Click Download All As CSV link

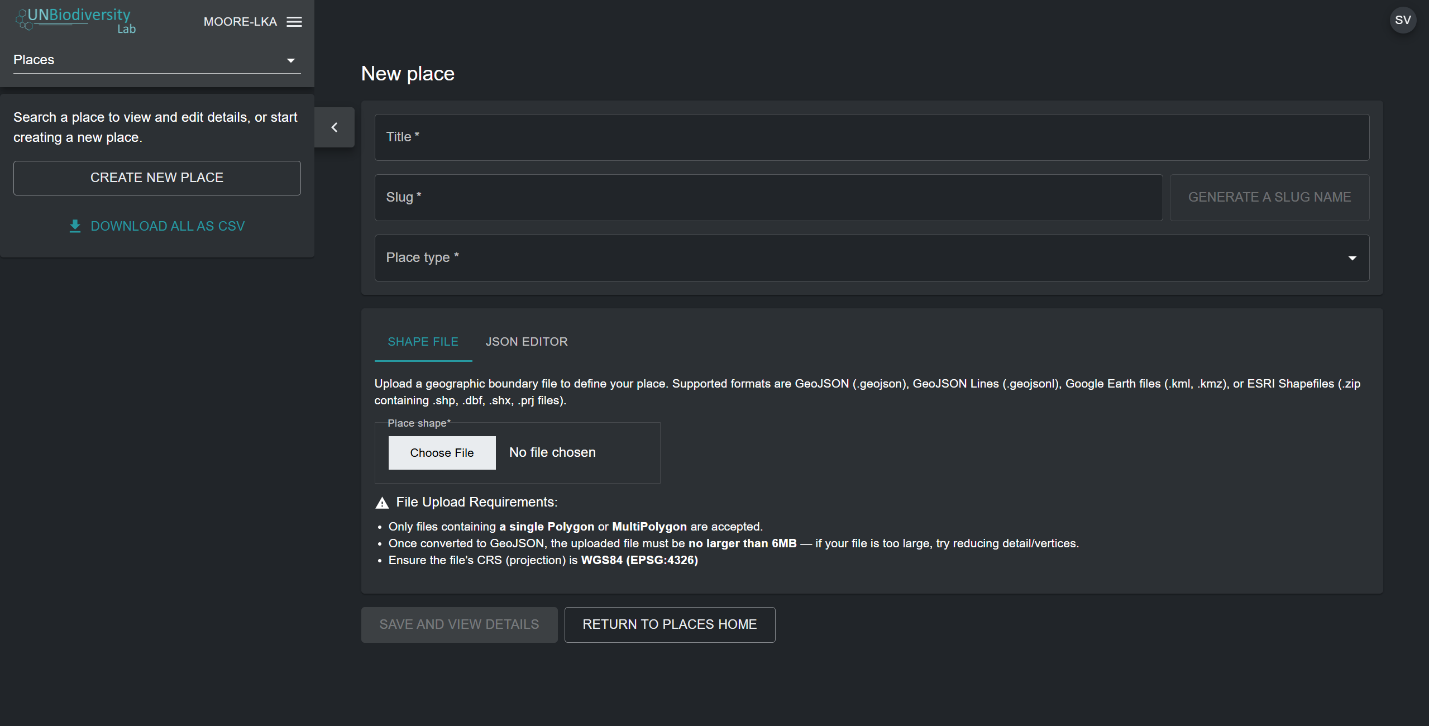tap(167, 226)
